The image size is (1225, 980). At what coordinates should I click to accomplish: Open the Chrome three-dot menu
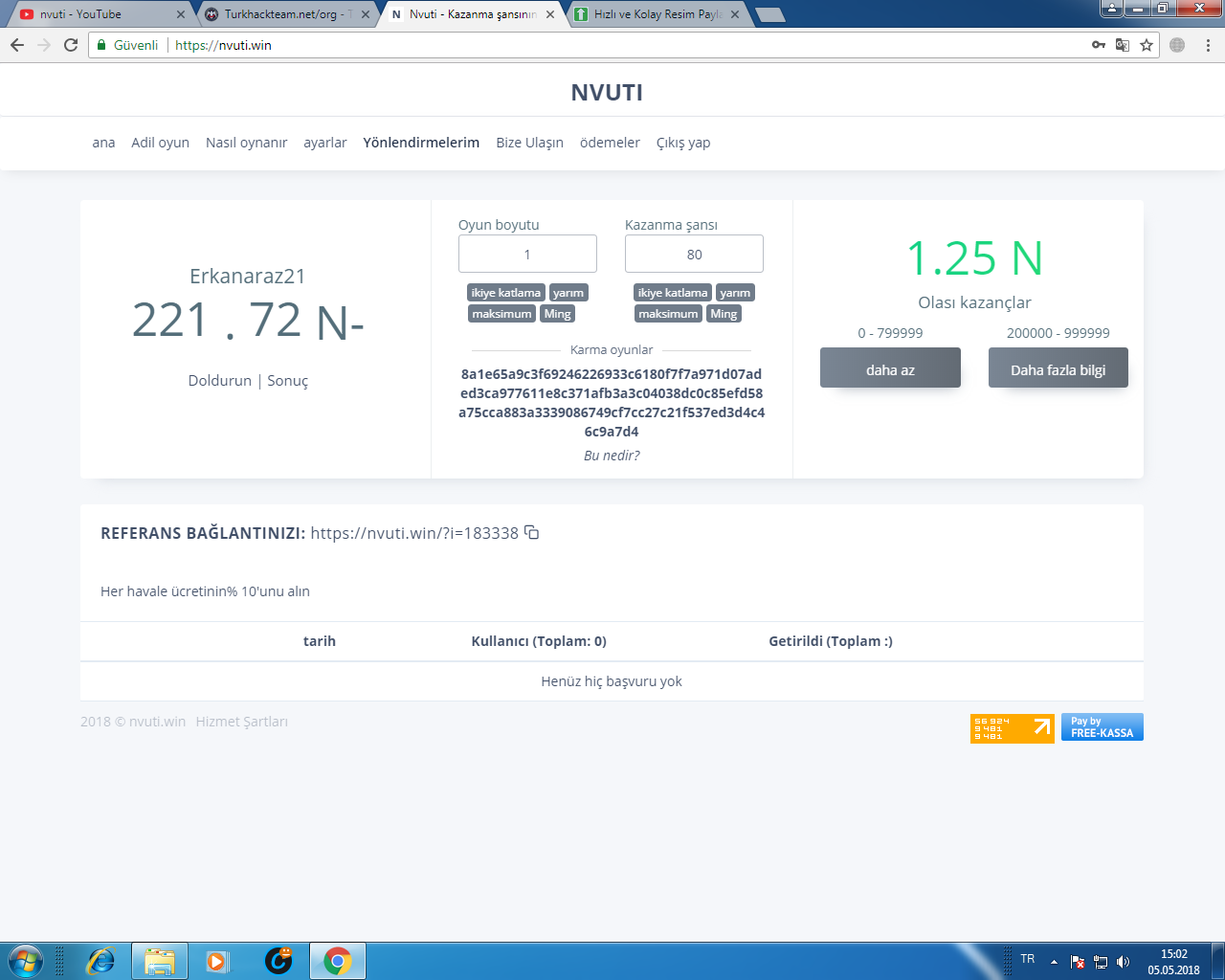tap(1208, 45)
